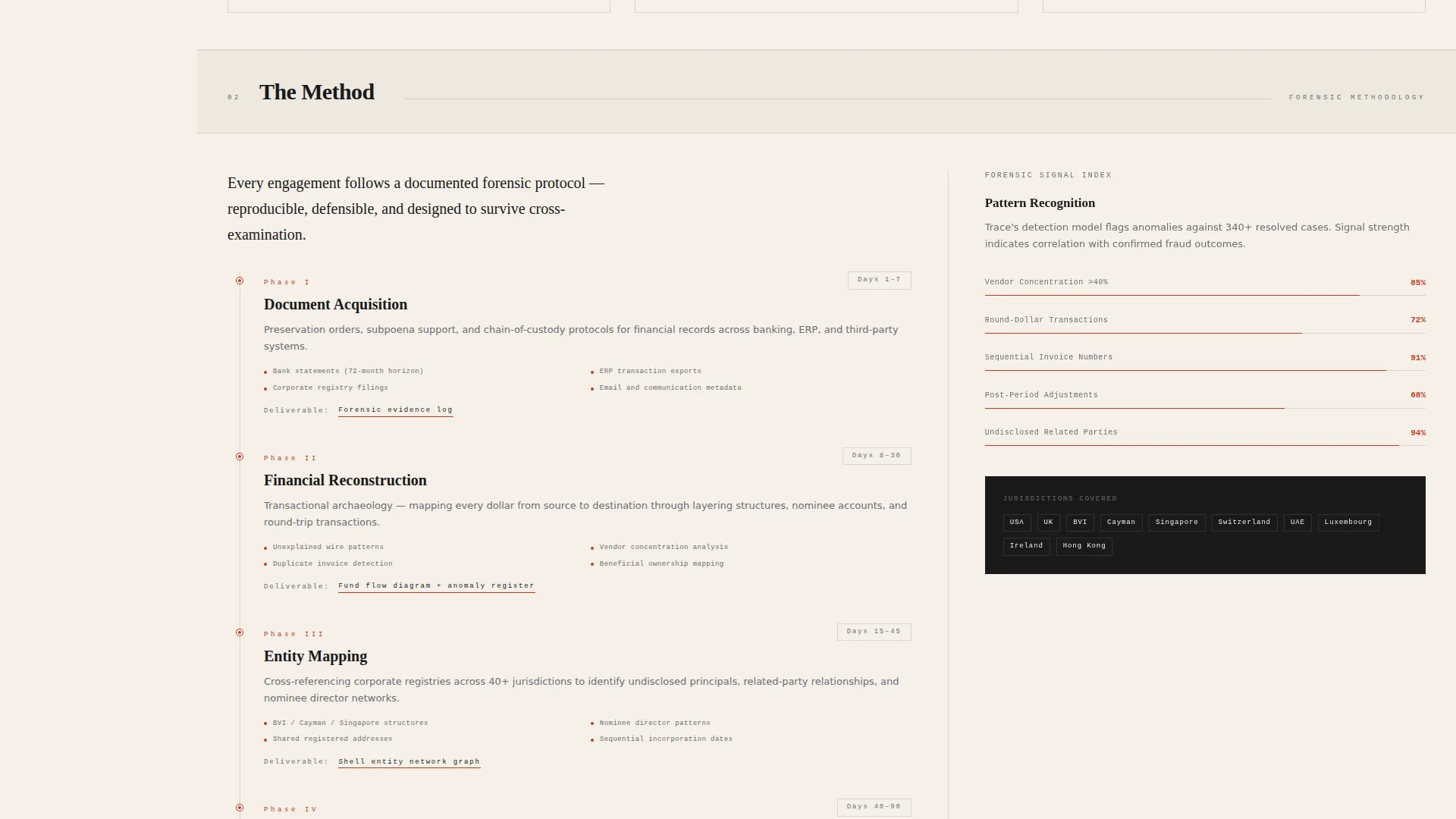Screen dimensions: 1456x819
Task: Click the Days 40-90 badge
Action: [874, 807]
